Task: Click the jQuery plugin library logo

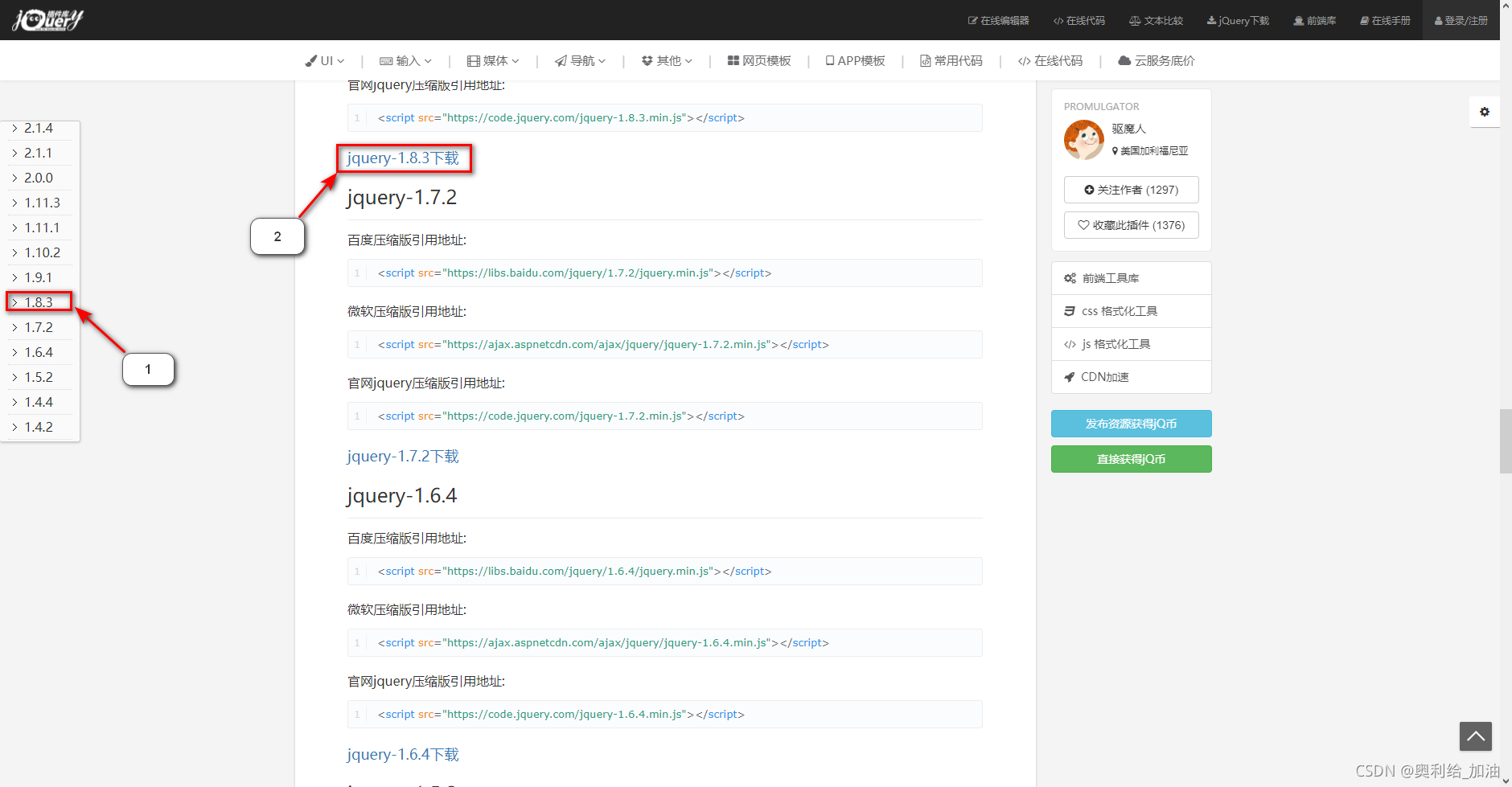Action: (47, 19)
